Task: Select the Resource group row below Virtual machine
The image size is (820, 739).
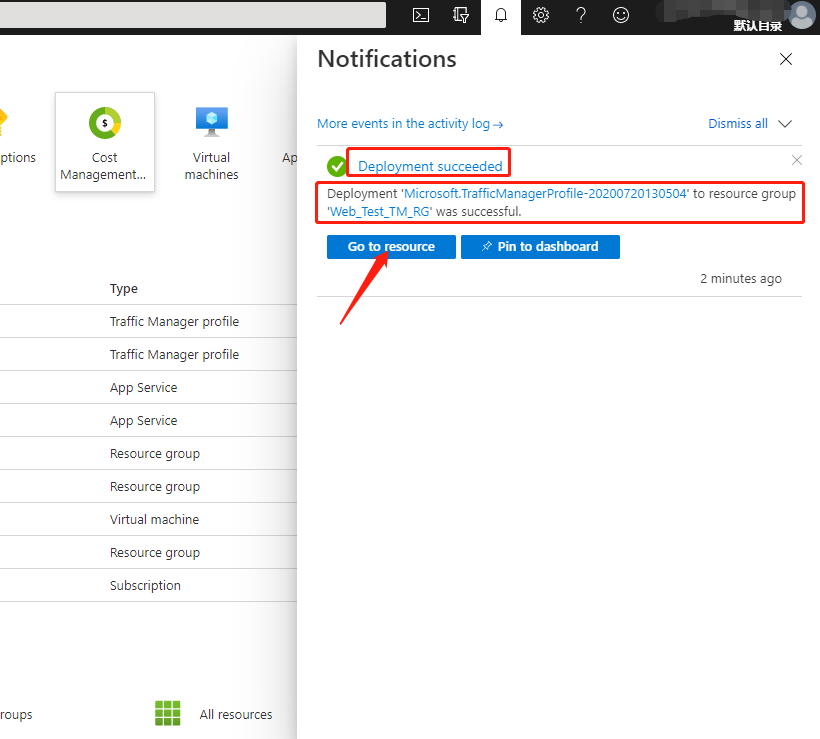Action: [148, 552]
